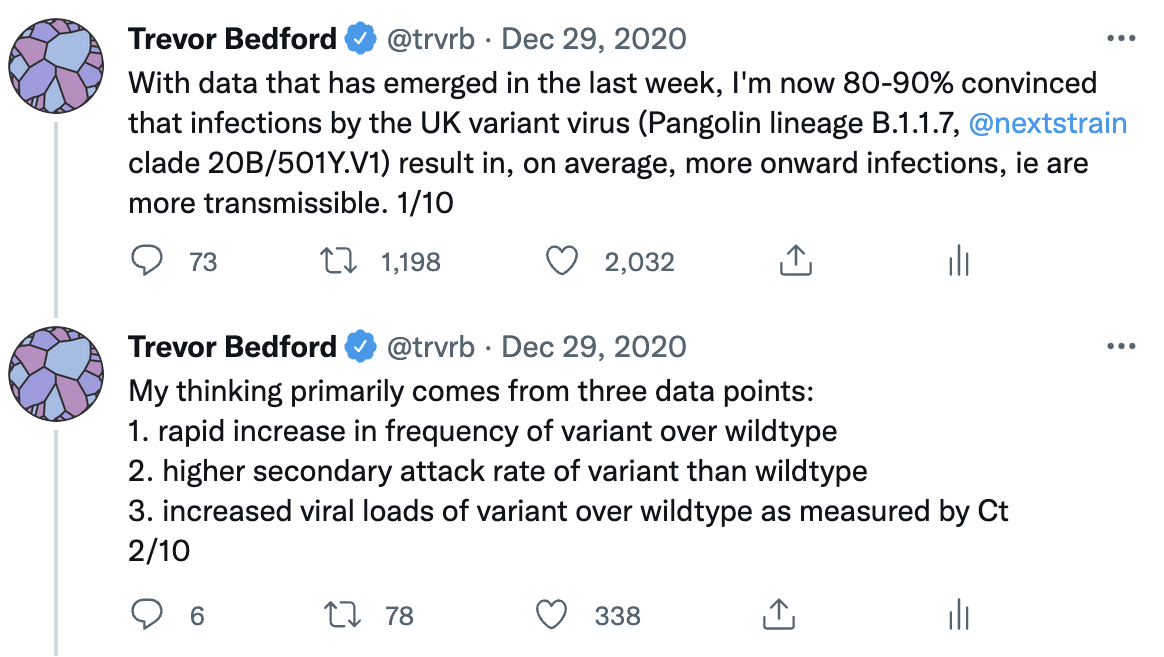The width and height of the screenshot is (1164, 657).
Task: Open Trevor Bedford avatar on second tweet
Action: coord(56,370)
